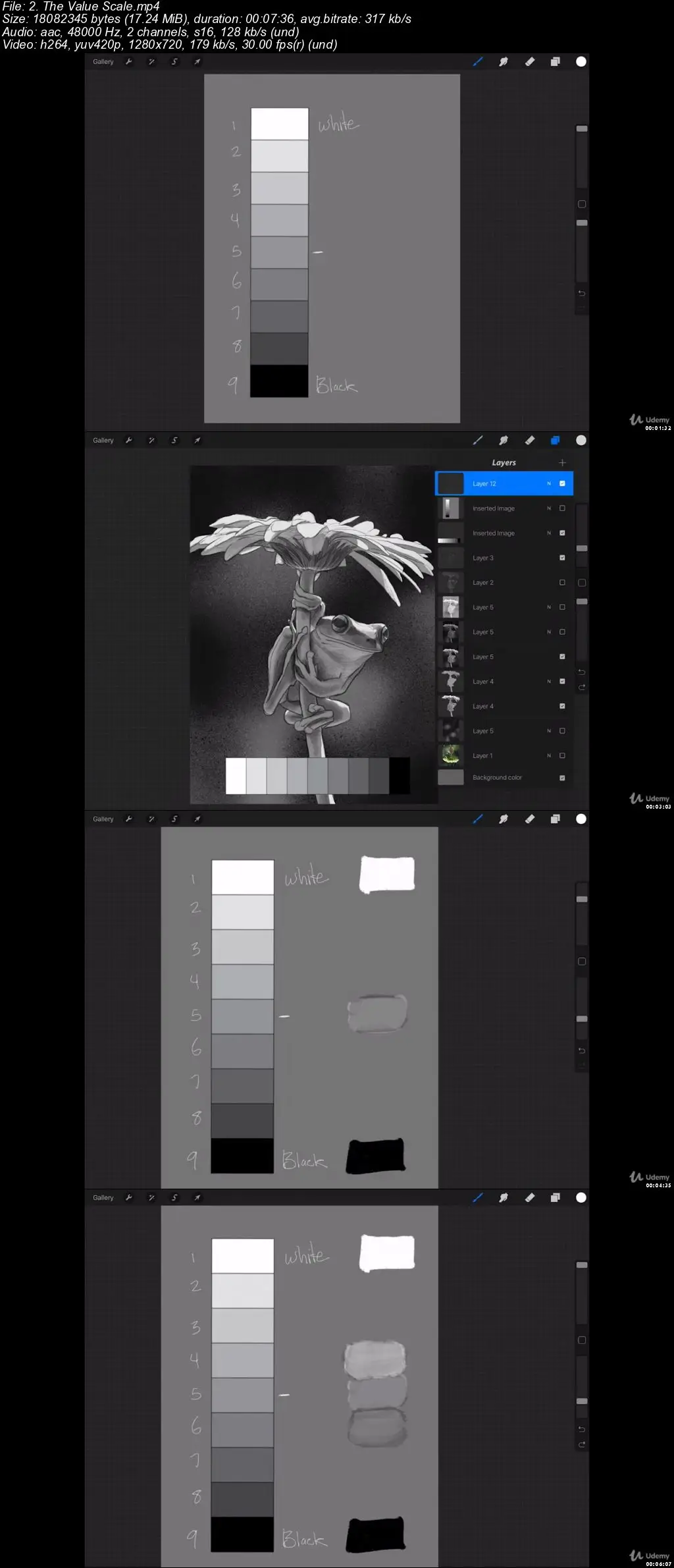Open blend mode N of Layer 5 below Layer 2
674x1568 pixels.
coord(549,607)
